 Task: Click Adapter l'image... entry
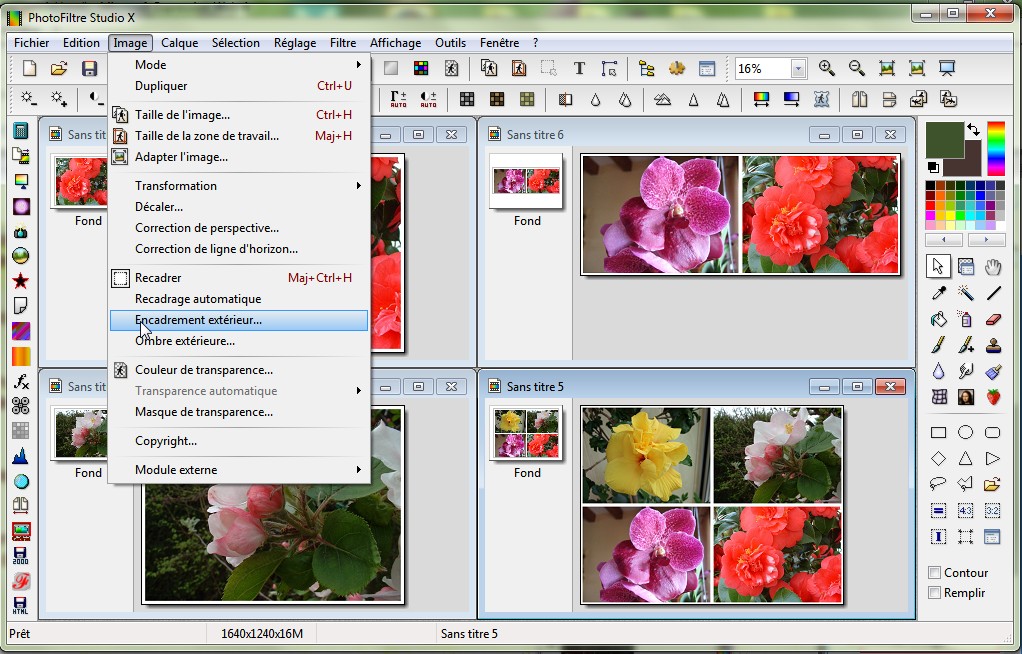click(239, 156)
